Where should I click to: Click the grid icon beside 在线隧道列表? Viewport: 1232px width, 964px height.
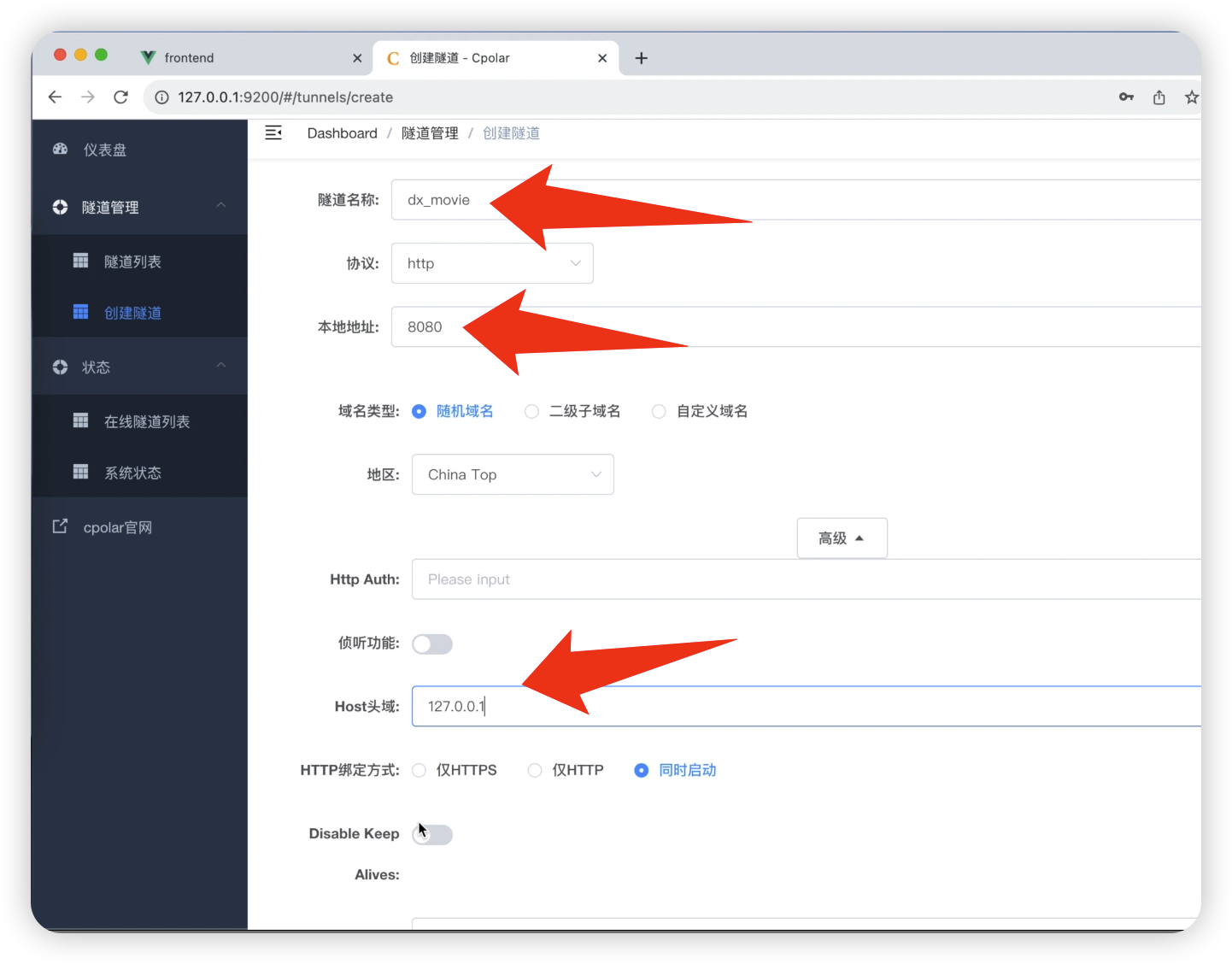pos(80,420)
